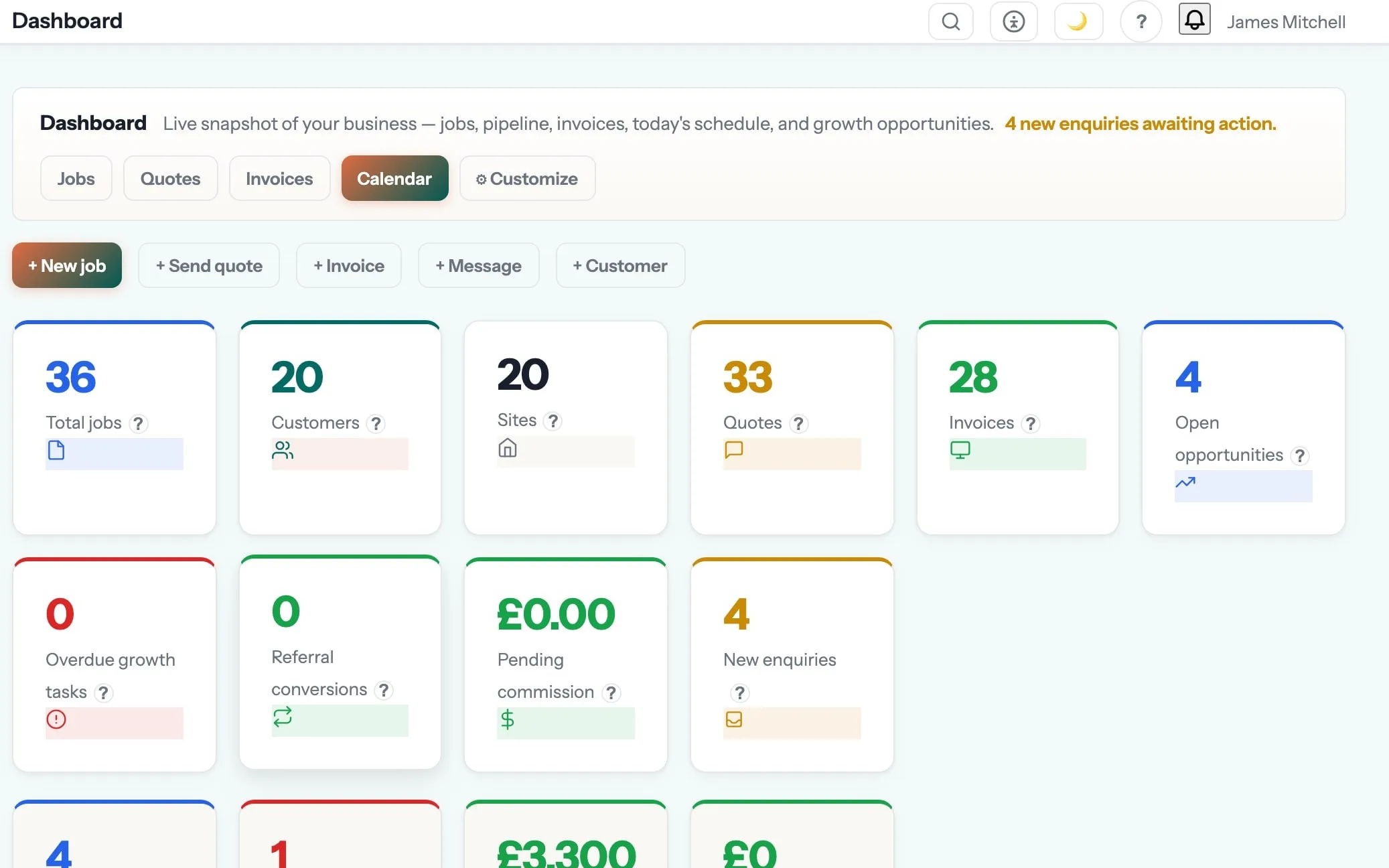Click the inbox icon on New enquiries card
The height and width of the screenshot is (868, 1389).
[x=734, y=719]
